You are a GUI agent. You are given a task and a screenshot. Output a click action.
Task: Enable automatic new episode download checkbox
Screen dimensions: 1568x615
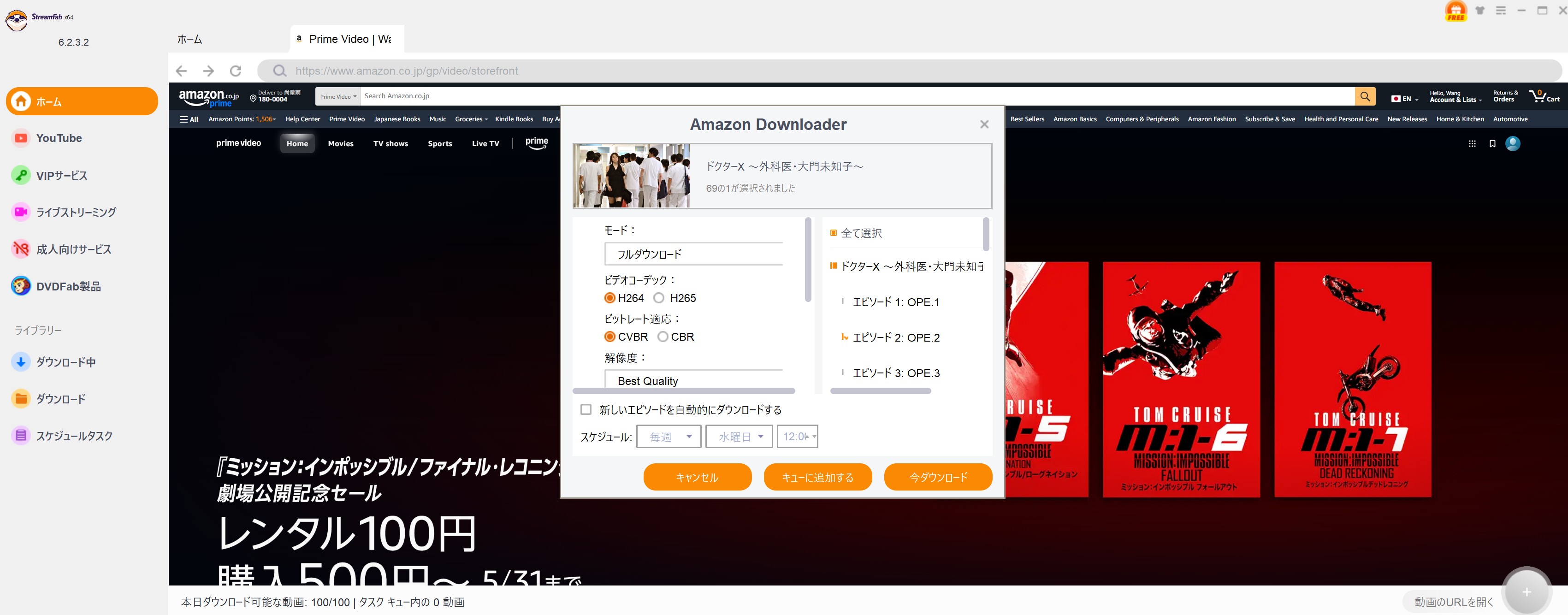586,409
